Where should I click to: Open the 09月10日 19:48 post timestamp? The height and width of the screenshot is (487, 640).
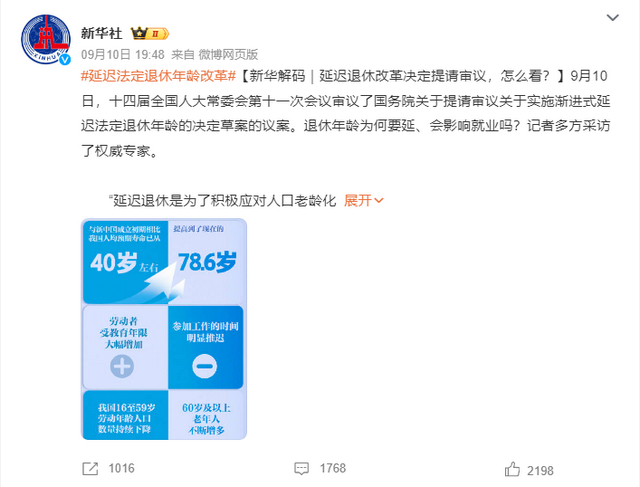click(122, 54)
